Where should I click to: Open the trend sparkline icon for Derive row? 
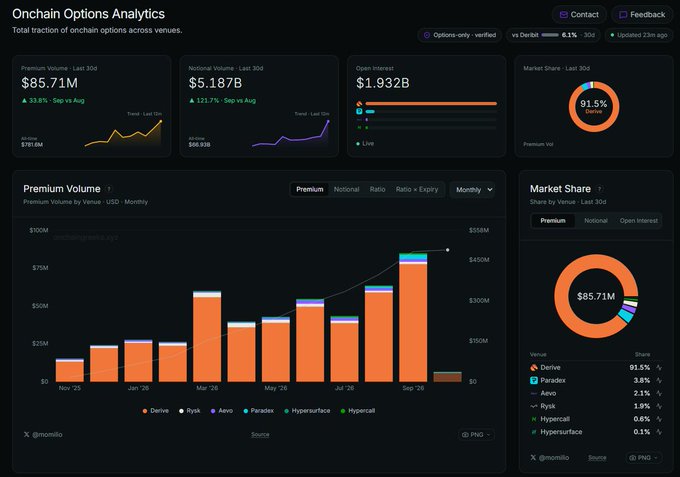tap(659, 368)
